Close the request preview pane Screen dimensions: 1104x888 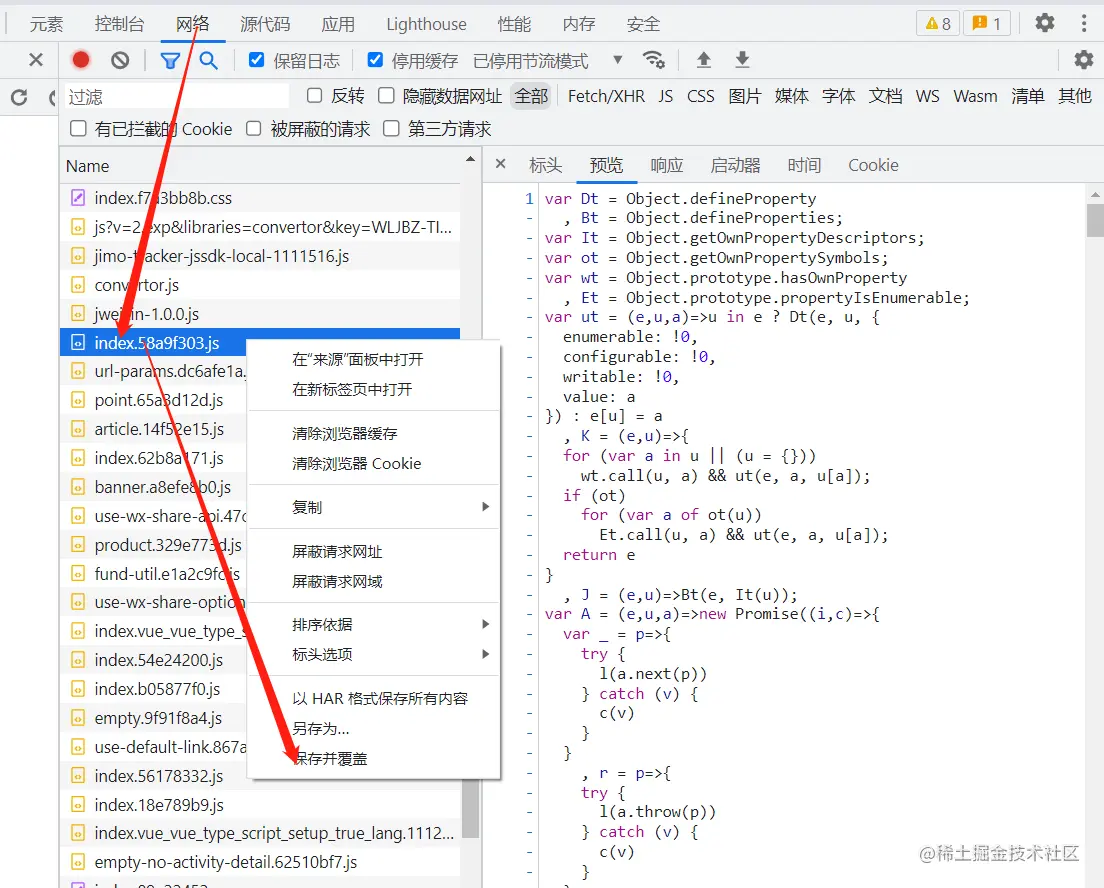click(501, 164)
